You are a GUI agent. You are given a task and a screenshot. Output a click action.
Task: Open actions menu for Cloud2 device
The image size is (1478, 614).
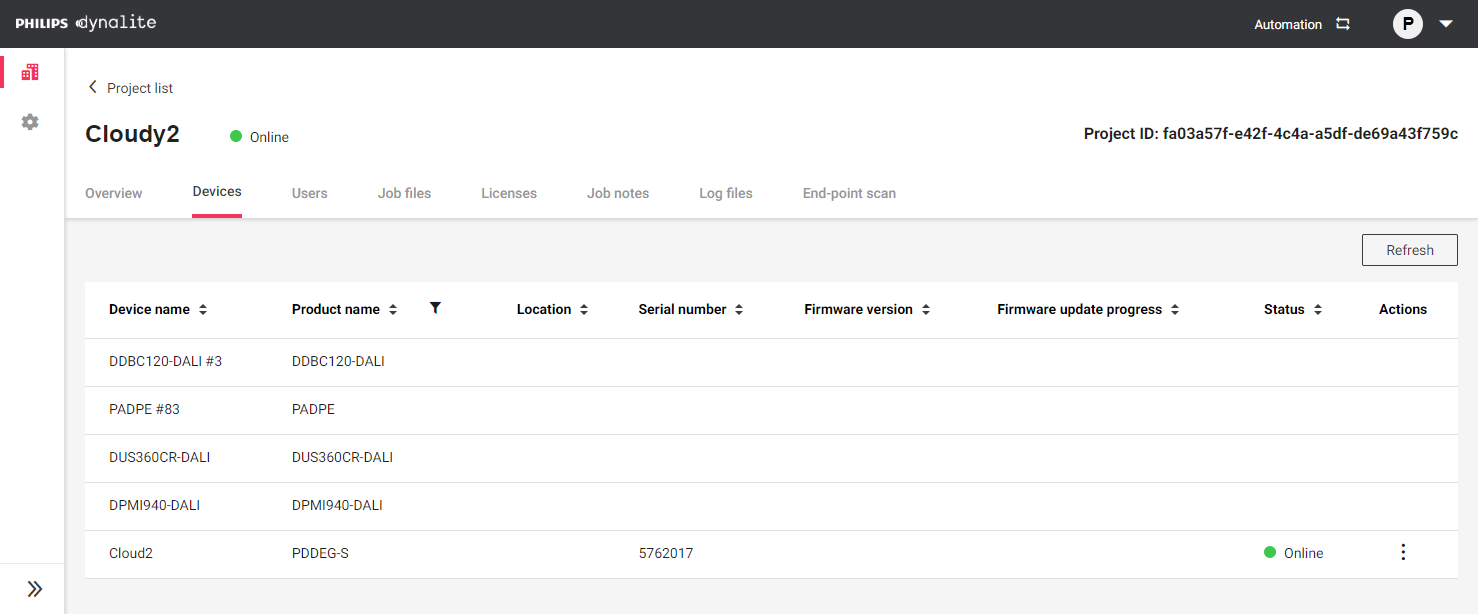(1403, 552)
